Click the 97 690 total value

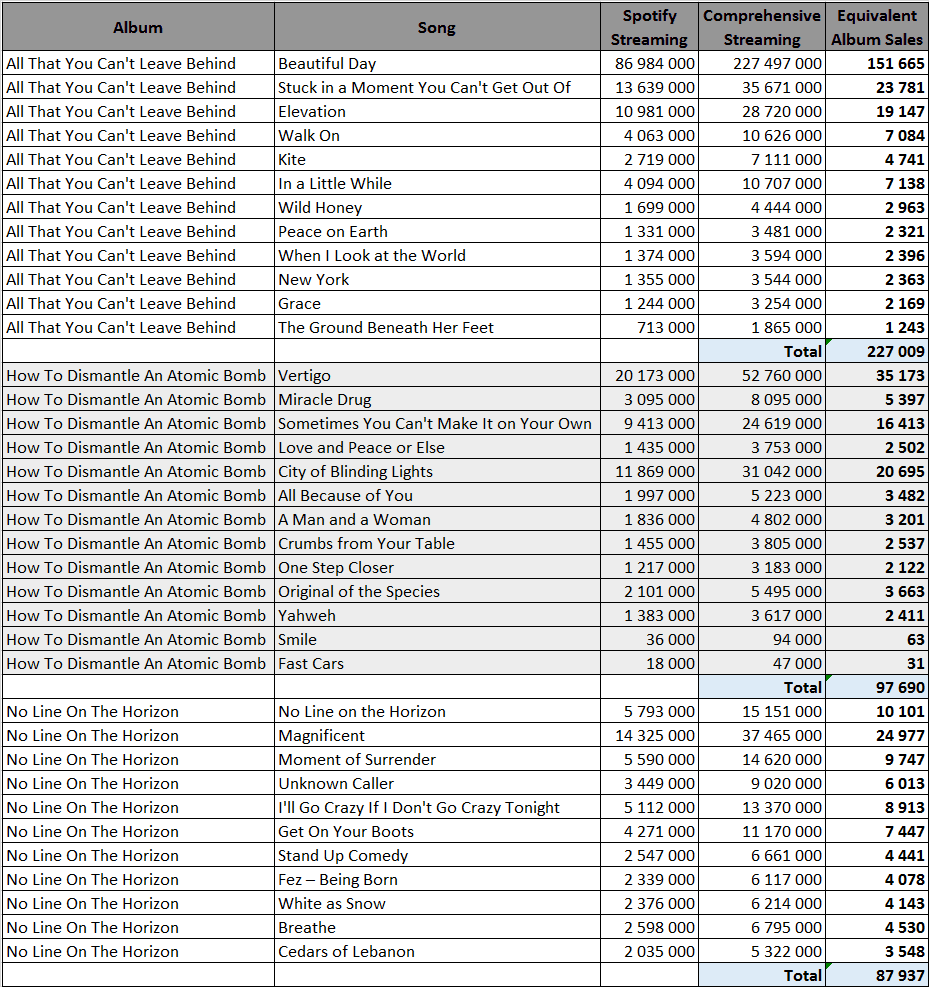click(877, 687)
